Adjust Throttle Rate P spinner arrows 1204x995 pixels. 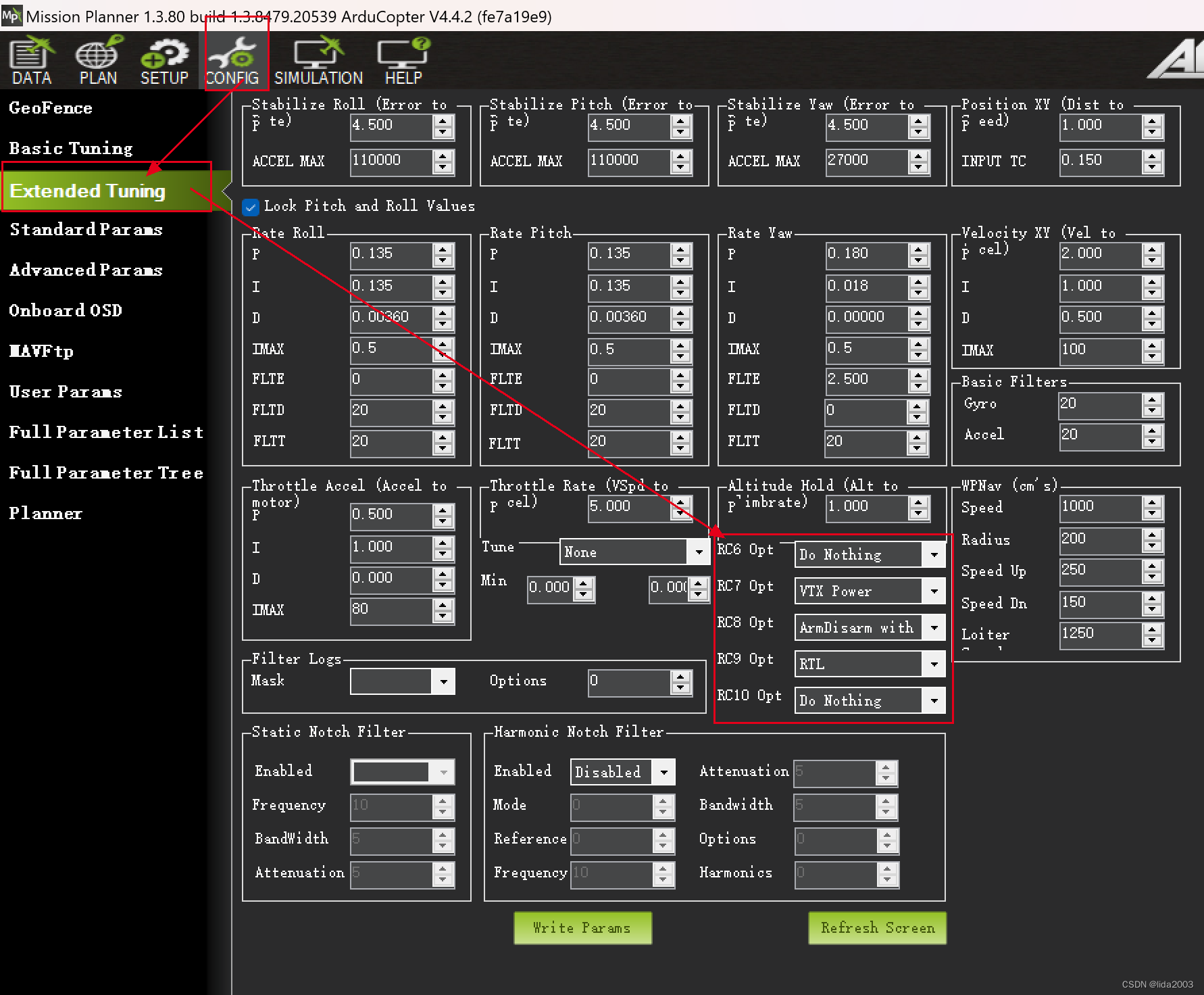[x=681, y=508]
